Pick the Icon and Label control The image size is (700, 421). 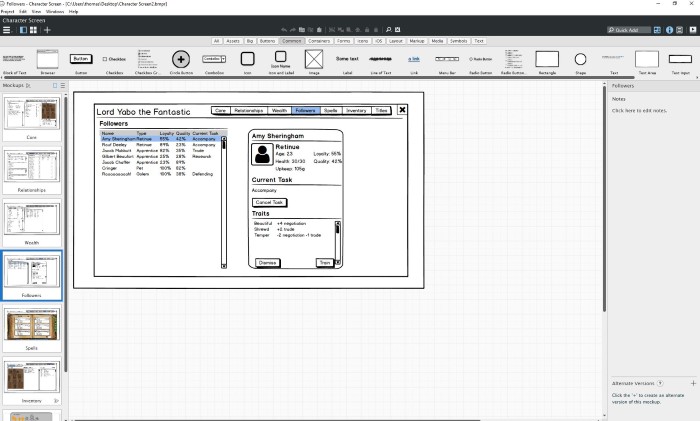coord(281,62)
